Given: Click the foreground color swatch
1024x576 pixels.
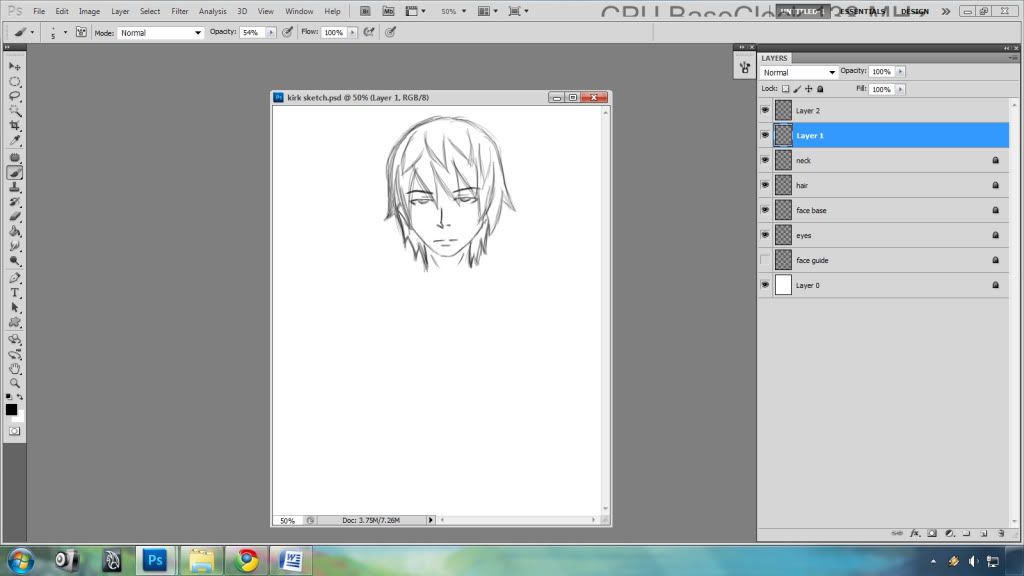Looking at the screenshot, I should click(x=11, y=410).
